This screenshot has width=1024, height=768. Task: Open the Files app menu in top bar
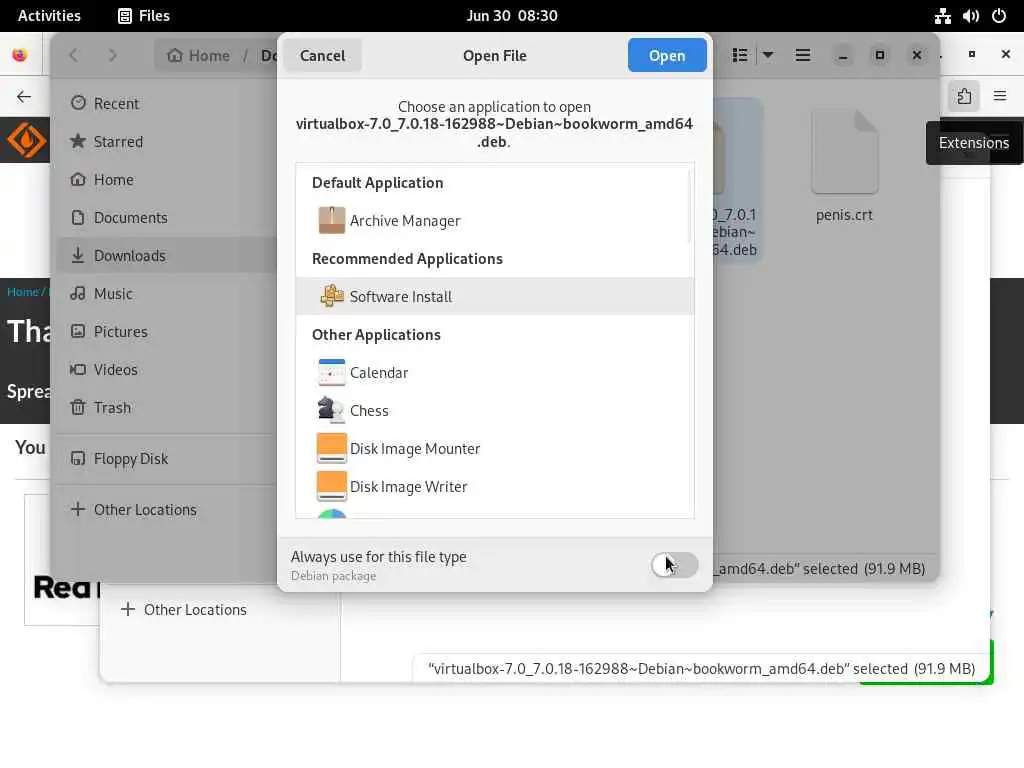pos(144,16)
